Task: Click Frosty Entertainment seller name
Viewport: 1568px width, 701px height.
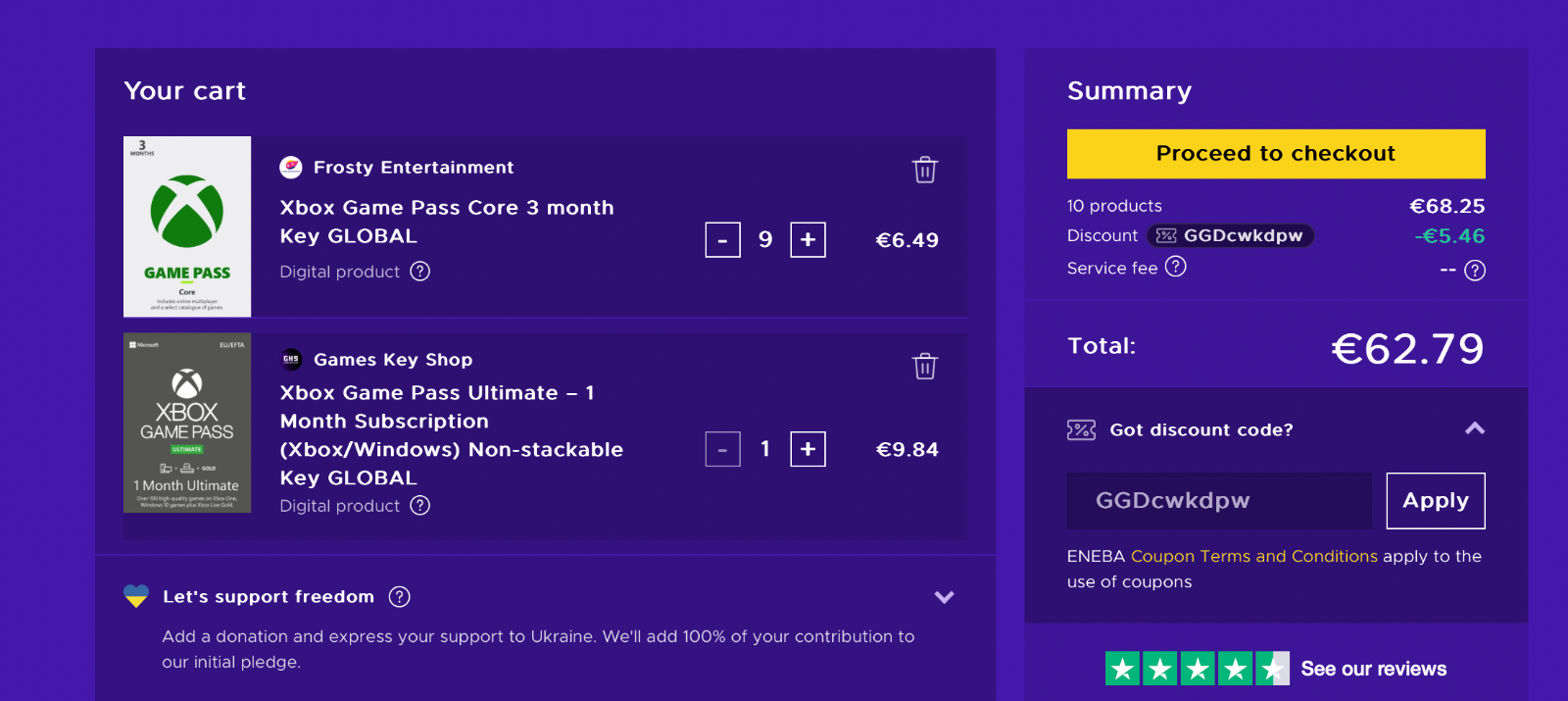Action: pos(414,168)
